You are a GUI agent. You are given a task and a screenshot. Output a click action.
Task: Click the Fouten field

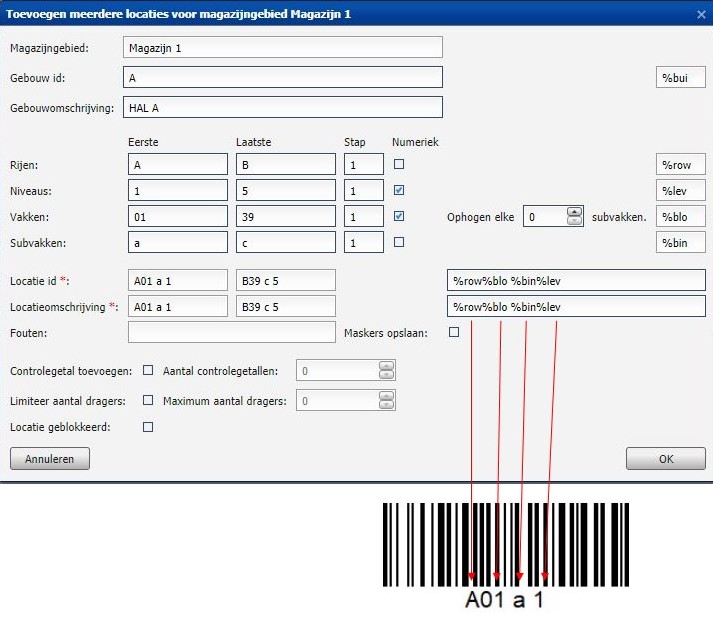pyautogui.click(x=232, y=332)
